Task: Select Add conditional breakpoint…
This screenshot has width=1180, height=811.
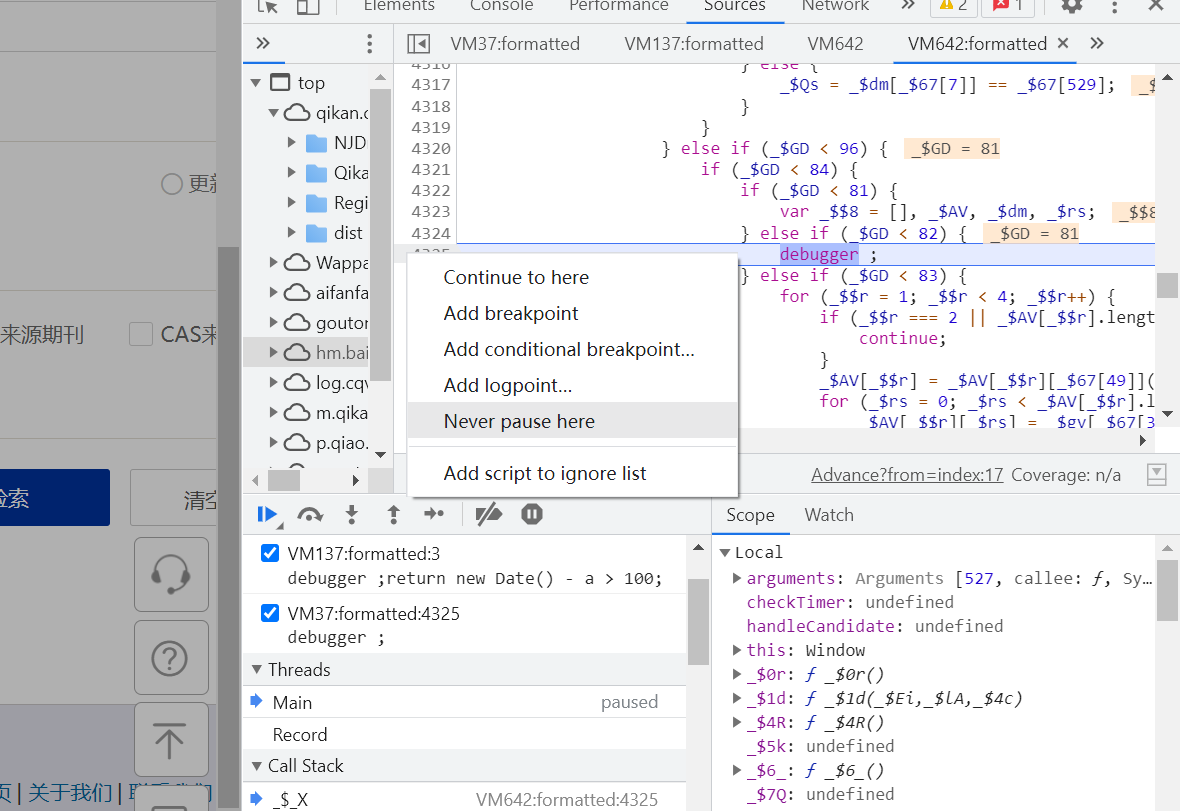Action: click(572, 349)
